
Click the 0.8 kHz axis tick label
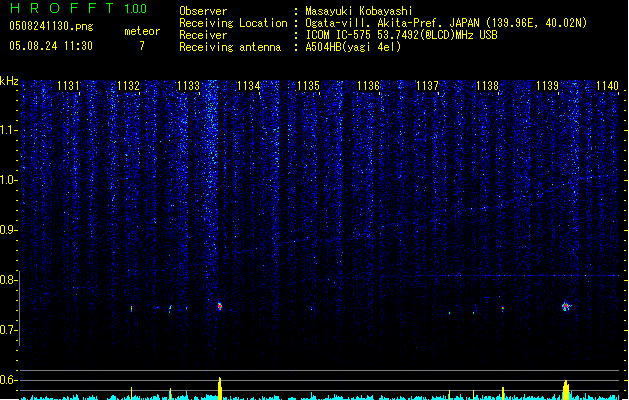point(8,280)
